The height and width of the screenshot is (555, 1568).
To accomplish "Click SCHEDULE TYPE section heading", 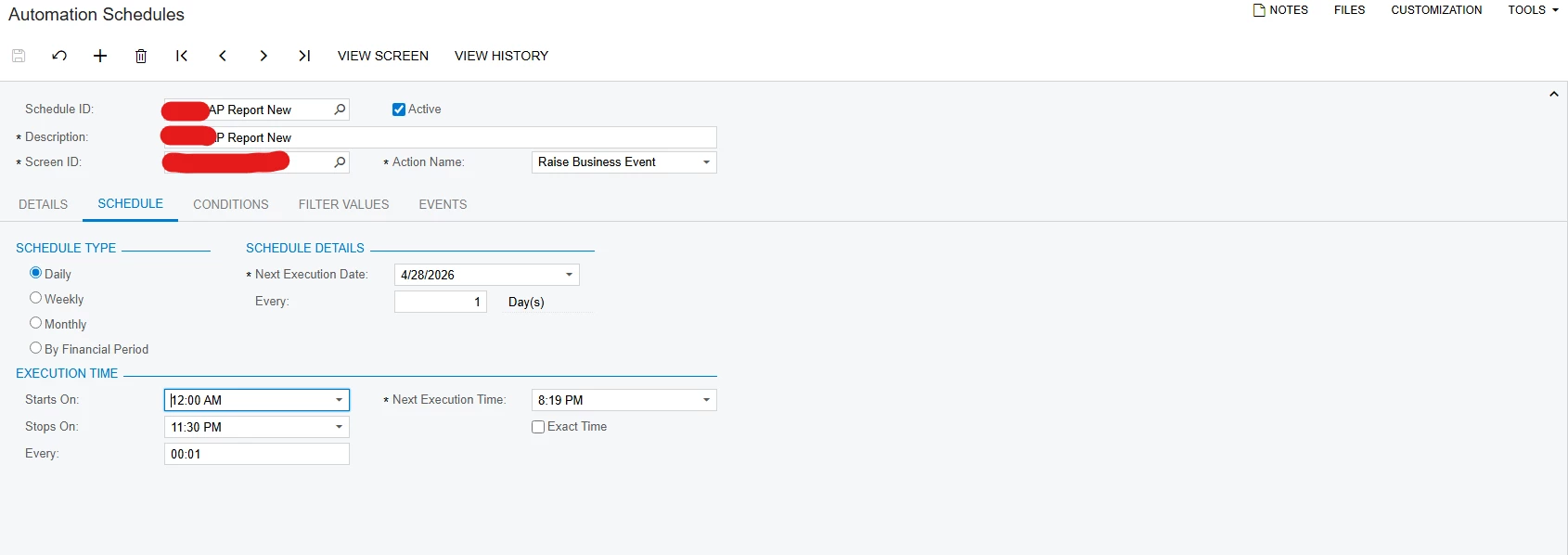I will pyautogui.click(x=66, y=248).
